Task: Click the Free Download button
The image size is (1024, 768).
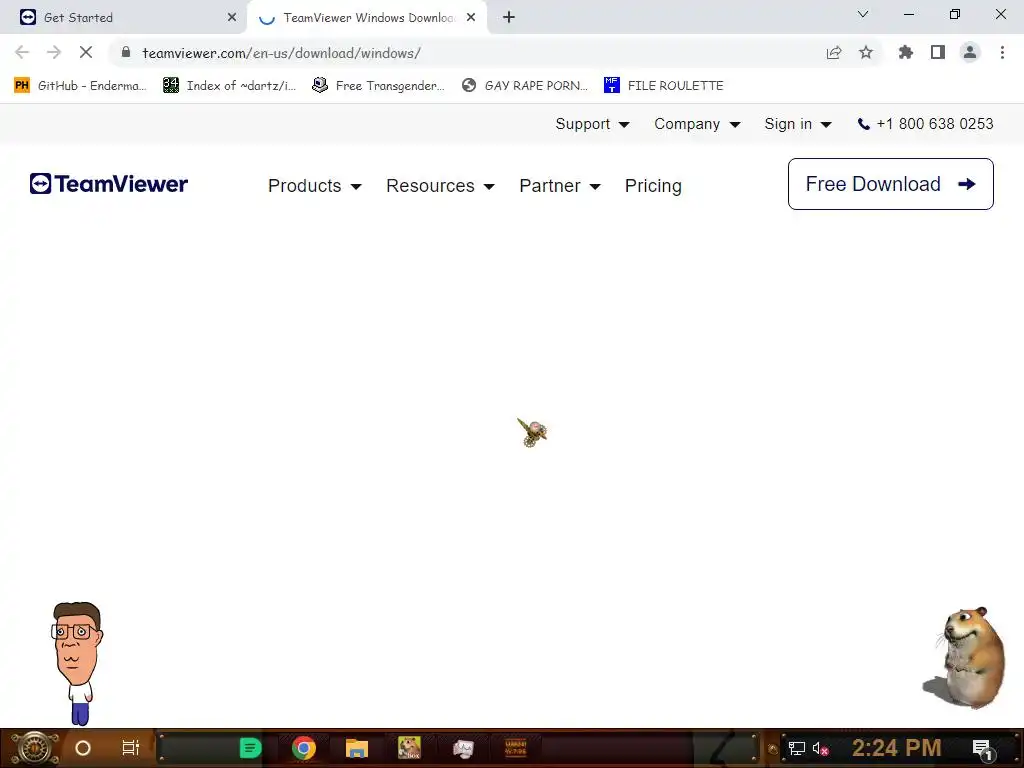Action: point(891,184)
